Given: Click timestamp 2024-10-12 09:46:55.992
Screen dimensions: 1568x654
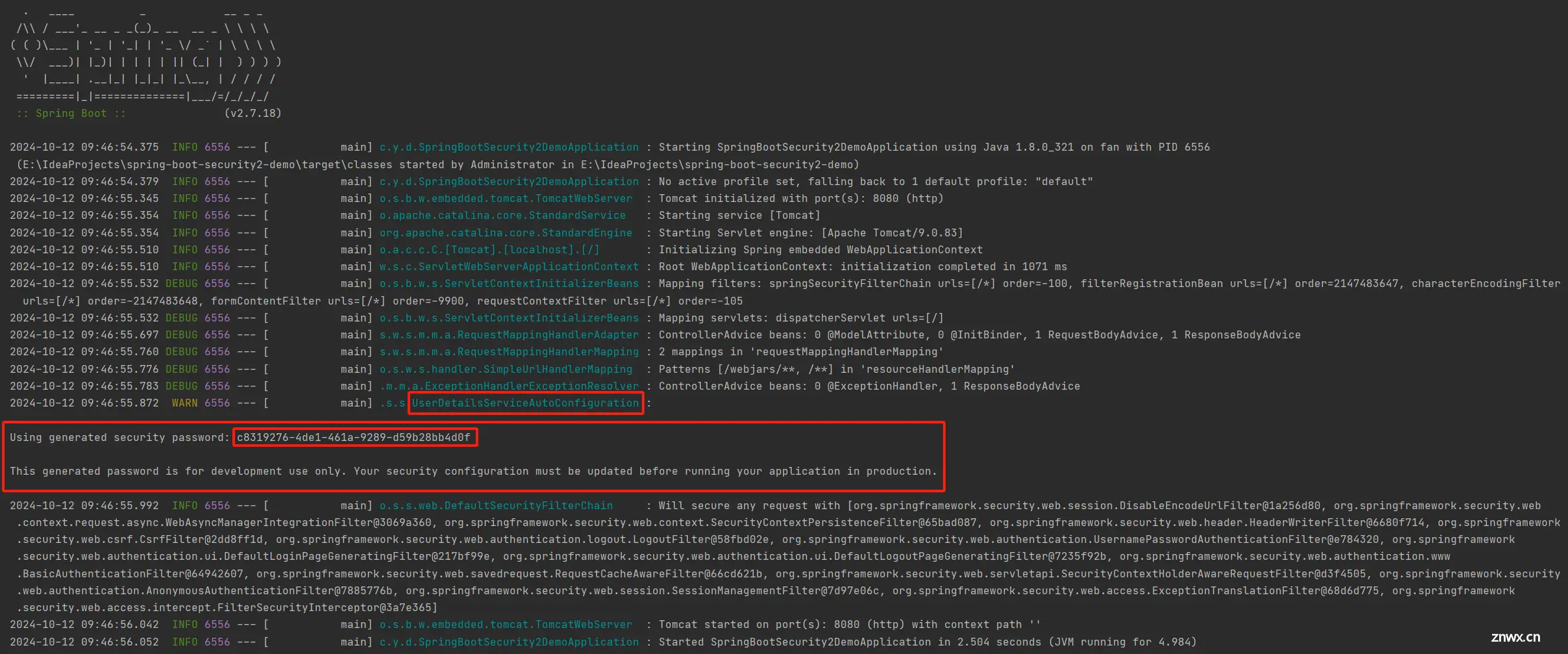Looking at the screenshot, I should [84, 506].
